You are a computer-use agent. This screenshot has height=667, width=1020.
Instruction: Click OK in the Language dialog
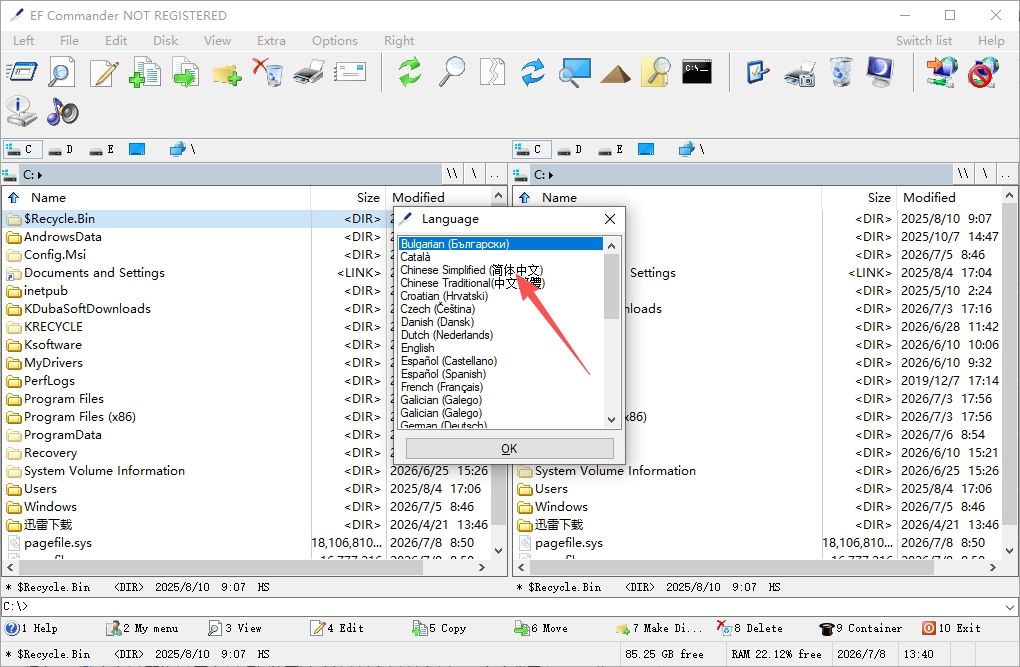[509, 448]
